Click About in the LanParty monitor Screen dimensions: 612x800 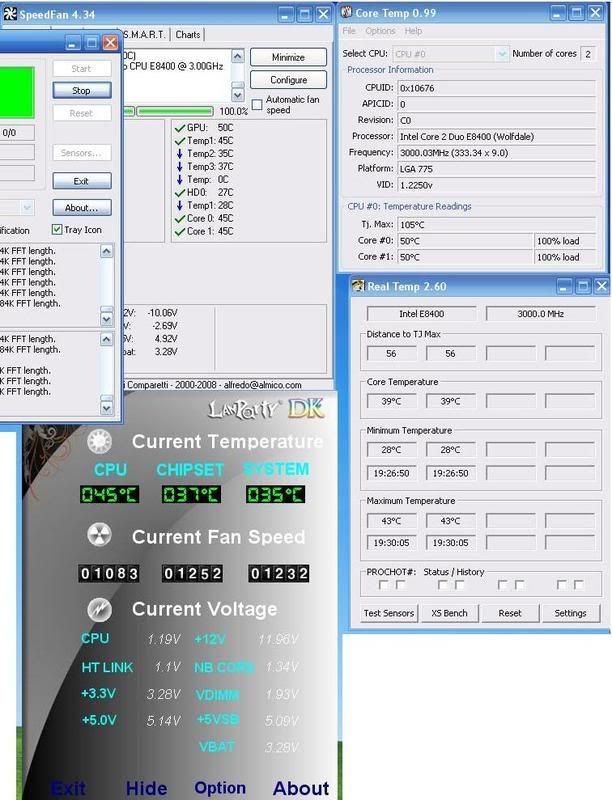point(301,788)
